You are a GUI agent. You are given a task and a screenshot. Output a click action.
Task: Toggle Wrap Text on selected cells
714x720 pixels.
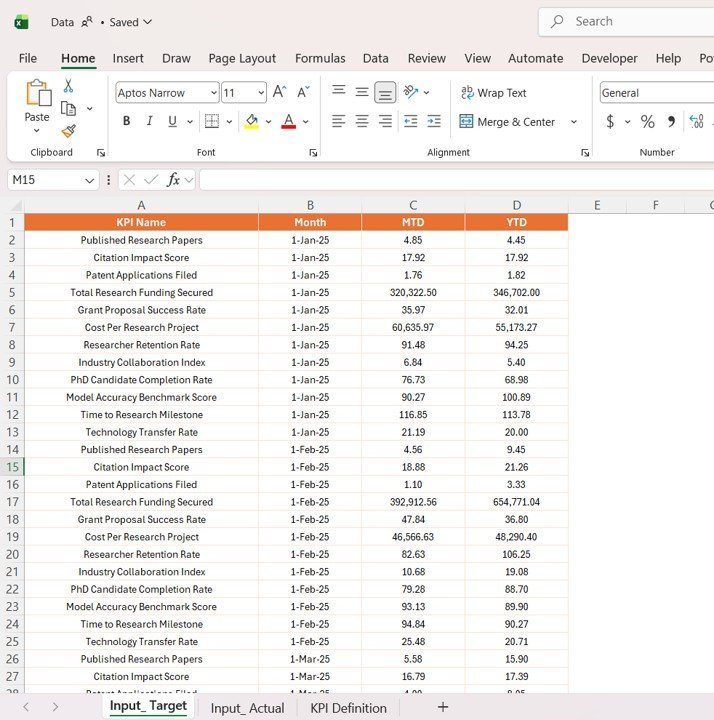(x=493, y=93)
